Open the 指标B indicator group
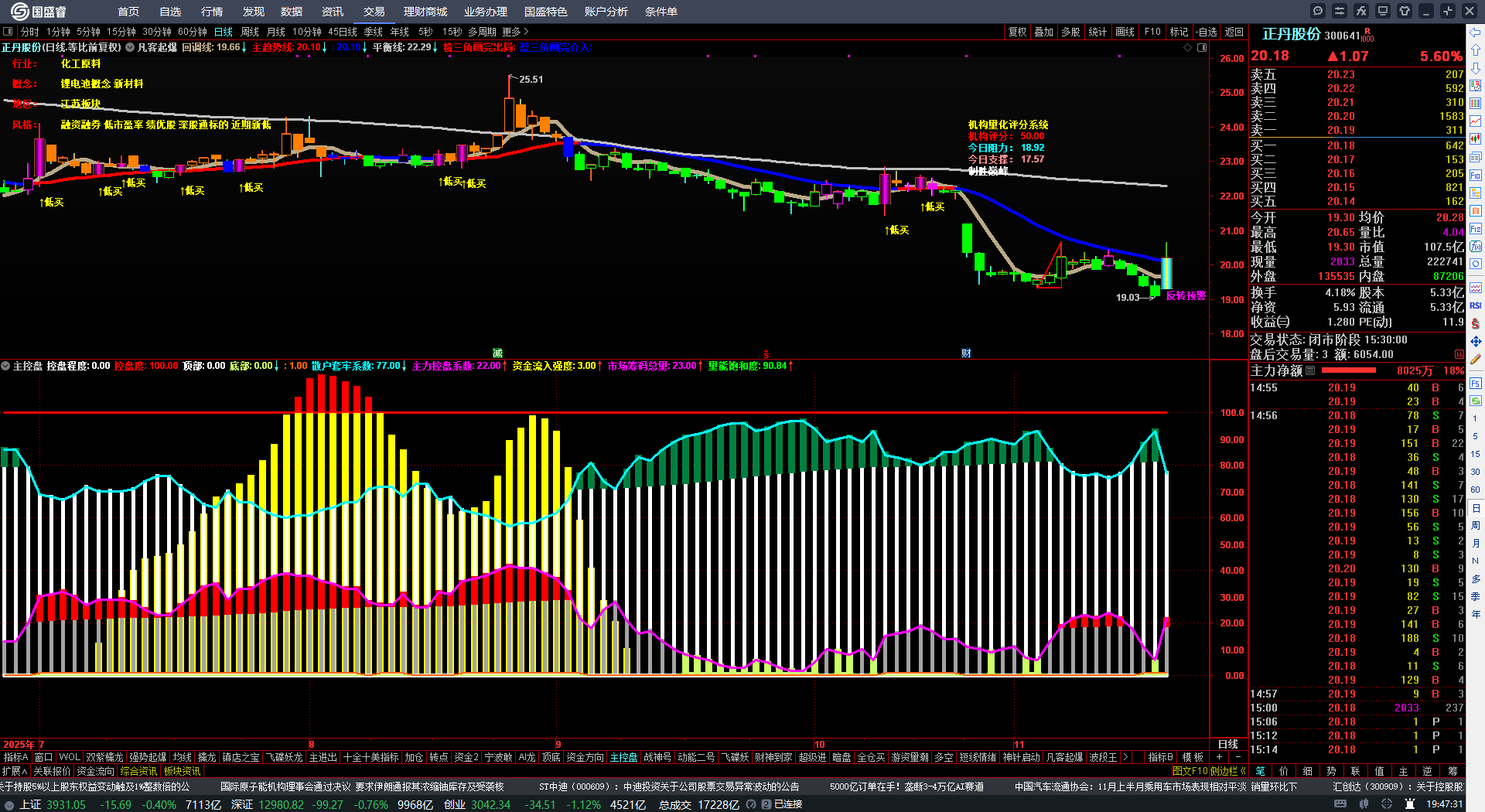 1160,757
